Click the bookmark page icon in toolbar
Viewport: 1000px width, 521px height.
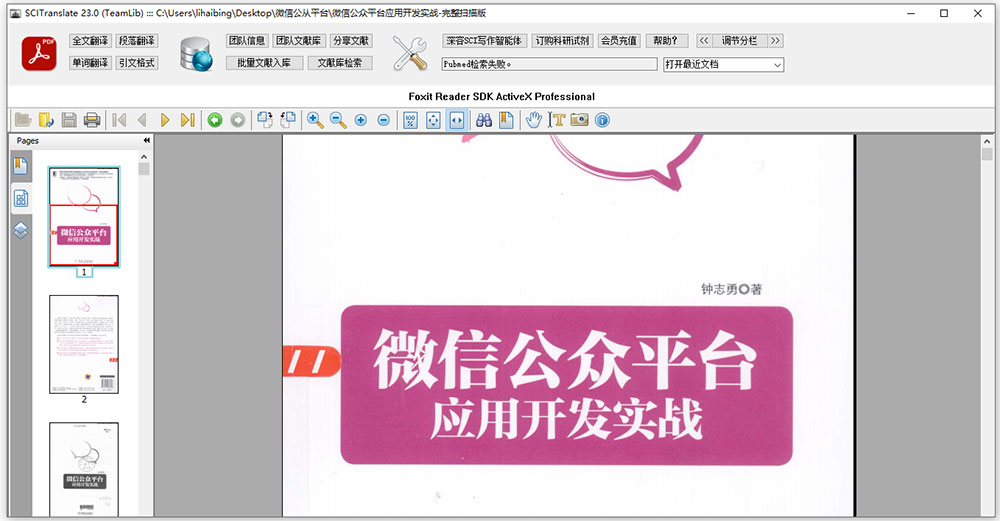506,120
